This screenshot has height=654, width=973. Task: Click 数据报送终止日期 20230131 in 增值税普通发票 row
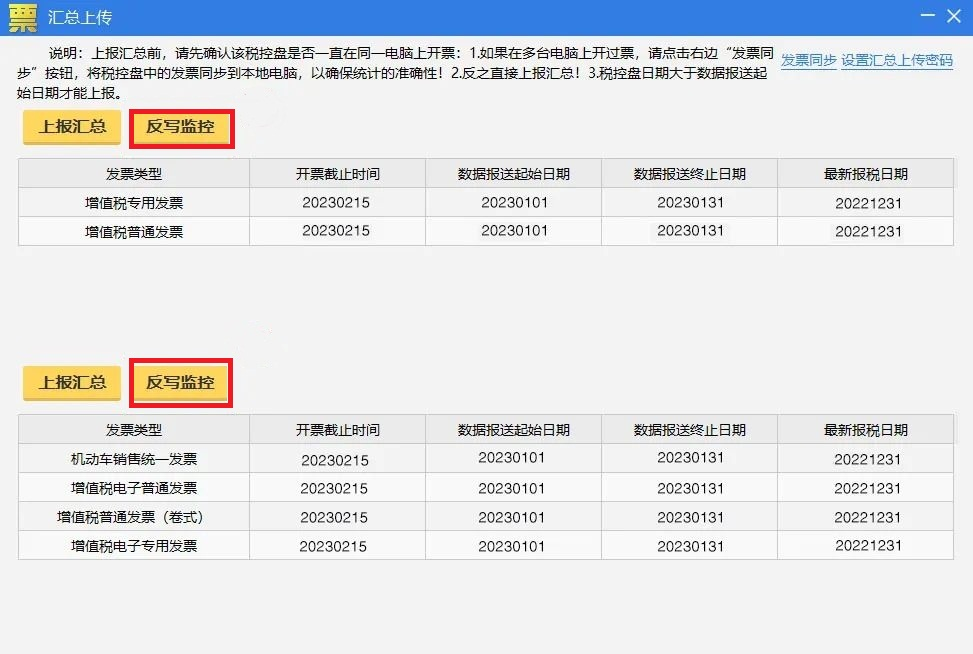click(690, 231)
